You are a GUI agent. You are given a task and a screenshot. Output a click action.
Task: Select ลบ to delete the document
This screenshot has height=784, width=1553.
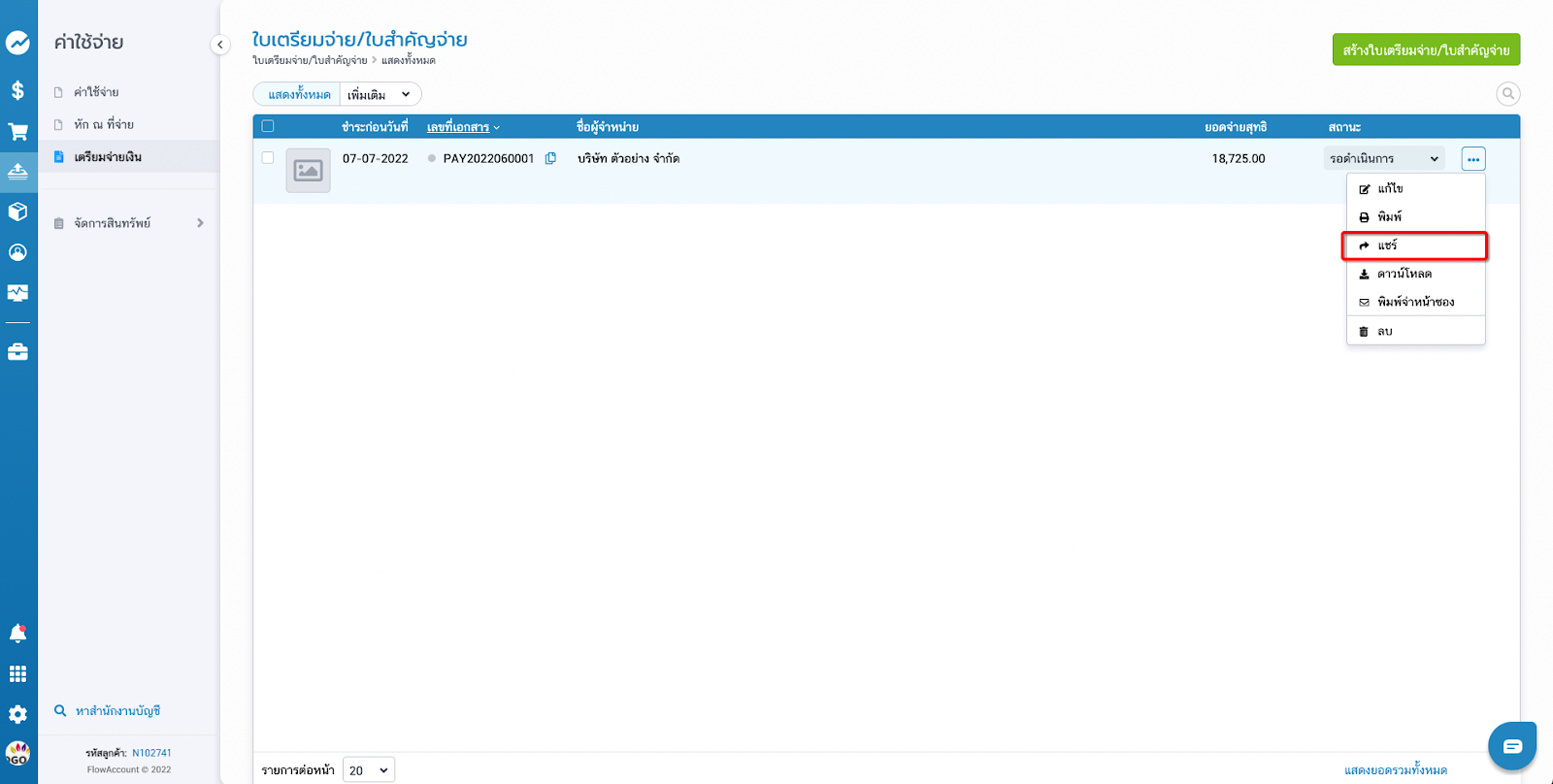[x=1384, y=331]
